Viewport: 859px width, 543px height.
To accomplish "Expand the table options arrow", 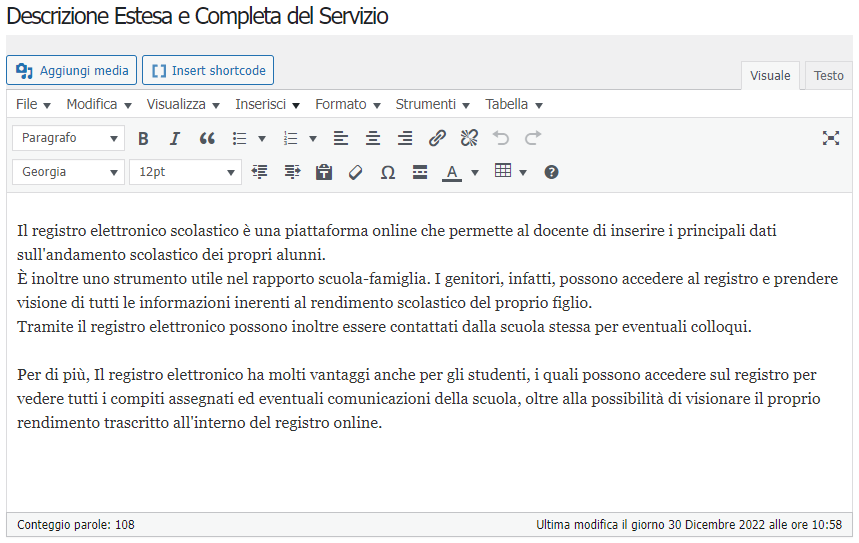I will tap(523, 173).
